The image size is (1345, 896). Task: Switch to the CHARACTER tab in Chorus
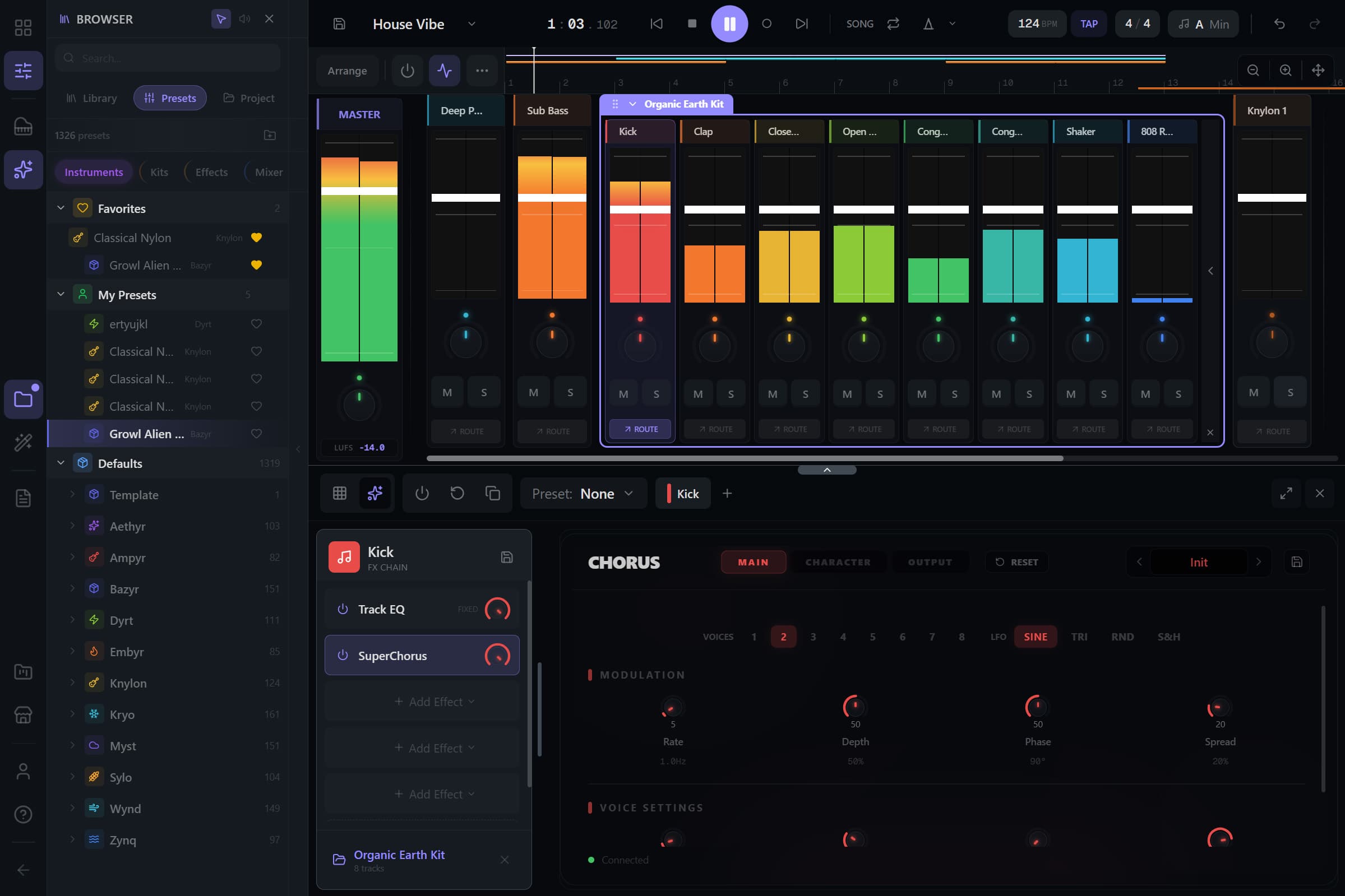[x=837, y=561]
